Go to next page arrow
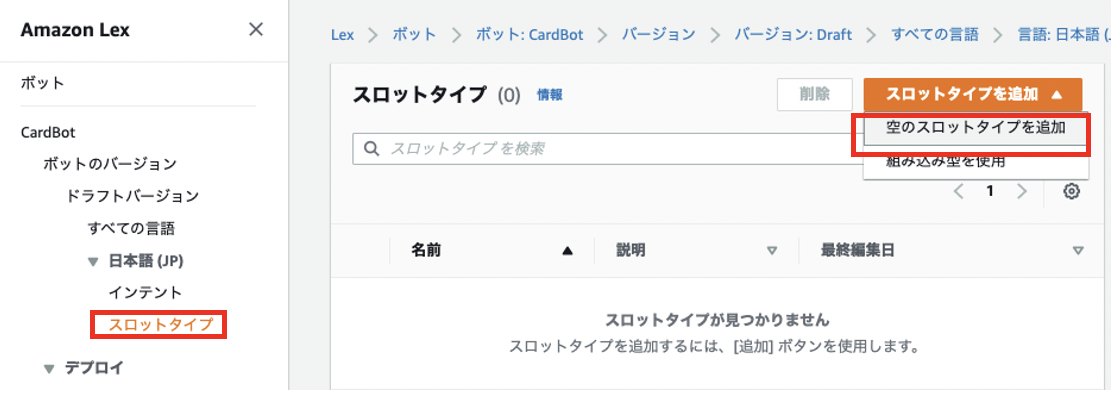This screenshot has height=398, width=1118. click(x=1022, y=191)
